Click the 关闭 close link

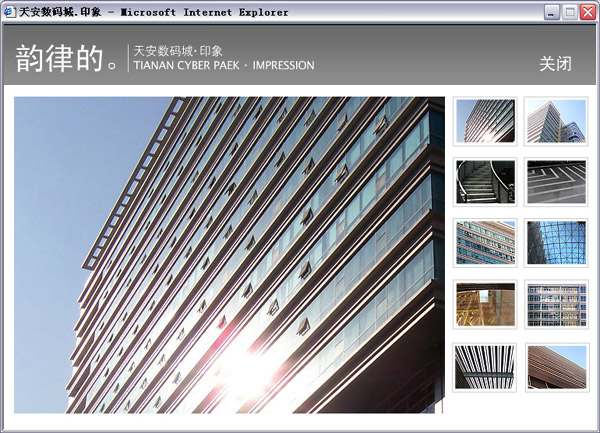(556, 64)
